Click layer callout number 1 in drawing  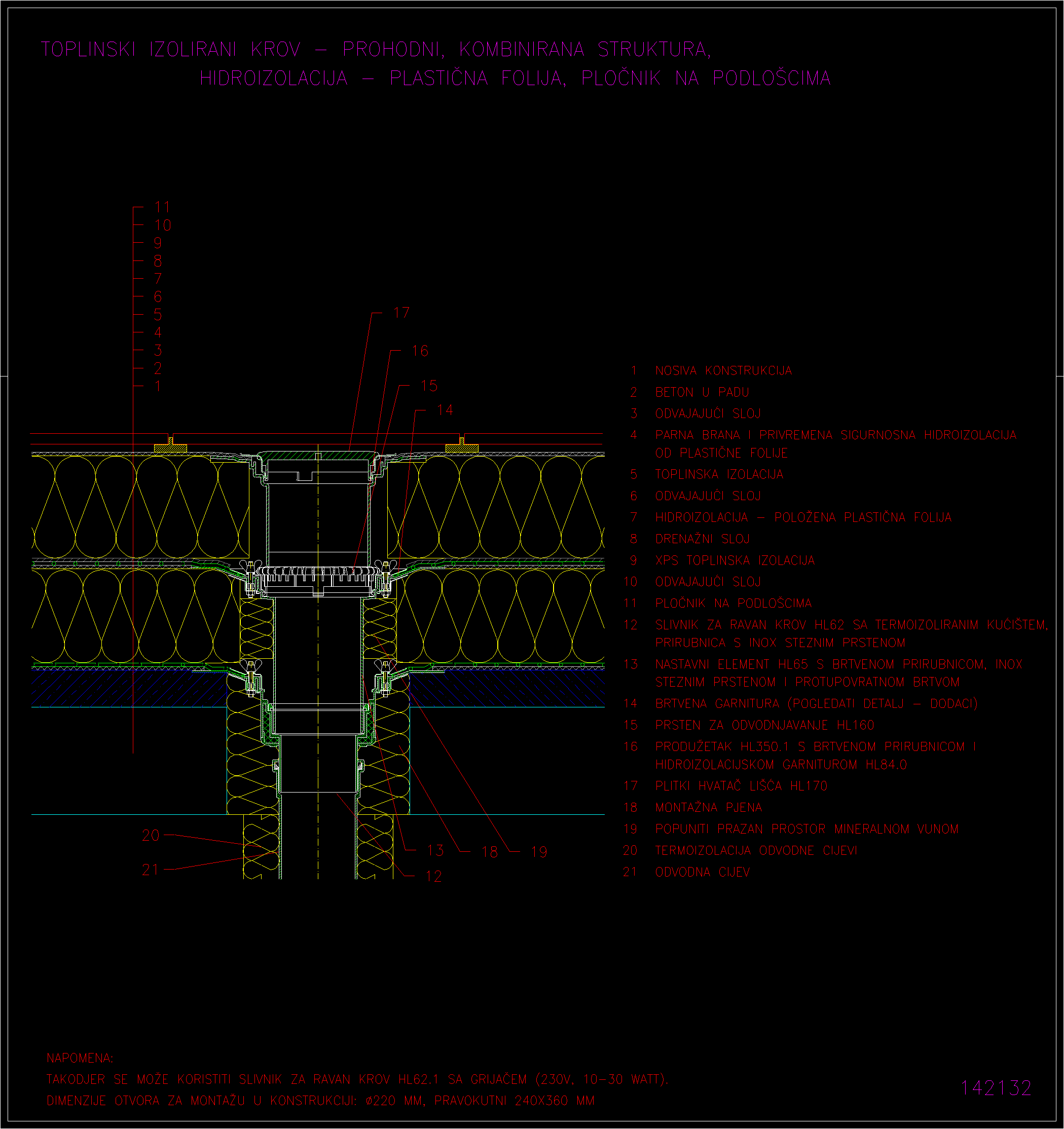158,386
